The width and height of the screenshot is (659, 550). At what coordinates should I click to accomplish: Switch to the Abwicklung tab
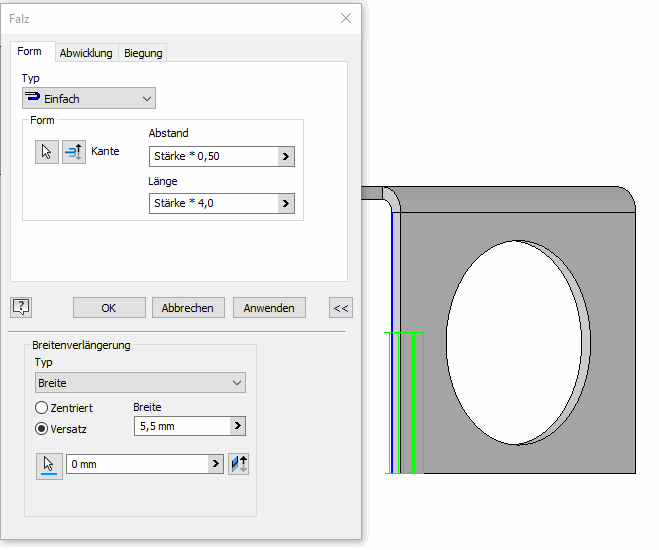pos(86,53)
